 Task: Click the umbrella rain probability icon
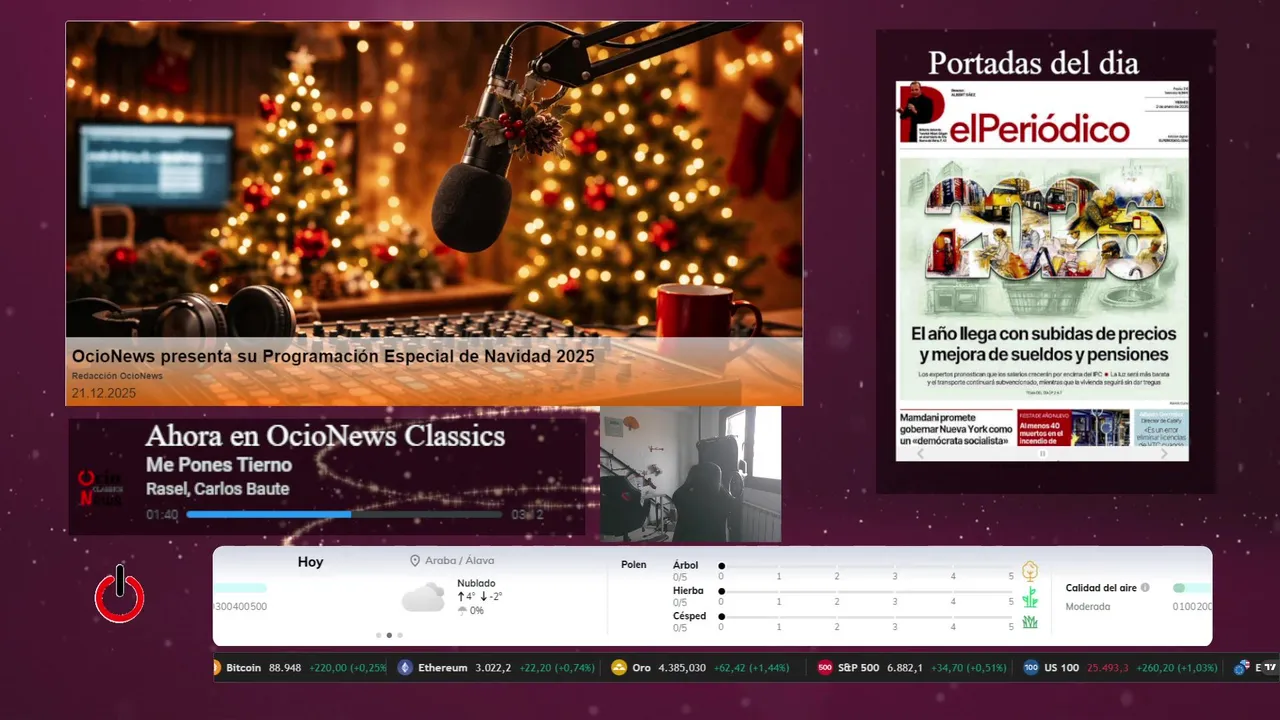[462, 610]
